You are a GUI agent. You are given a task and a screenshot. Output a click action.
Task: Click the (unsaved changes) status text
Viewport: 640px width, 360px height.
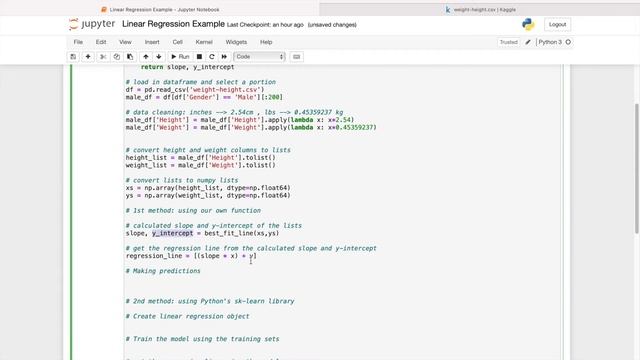point(332,25)
